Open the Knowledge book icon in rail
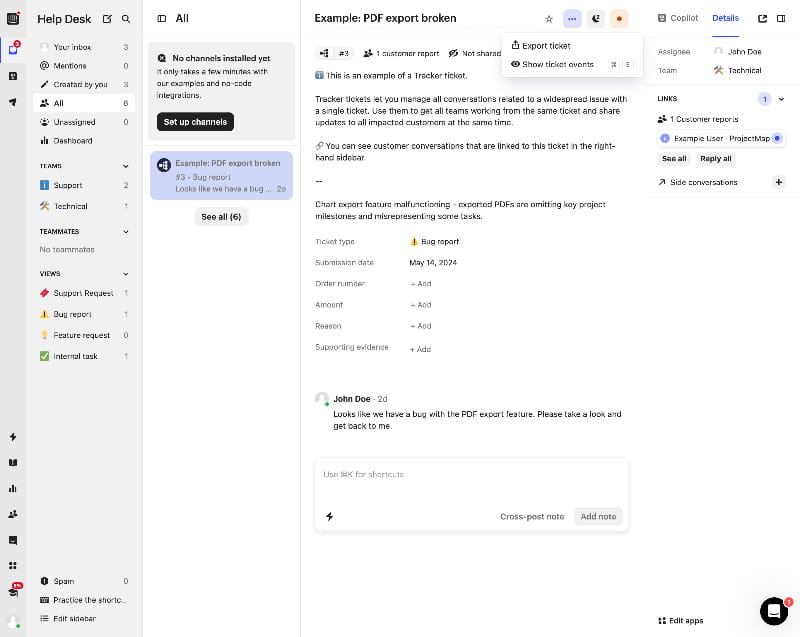This screenshot has width=800, height=637. (13, 463)
